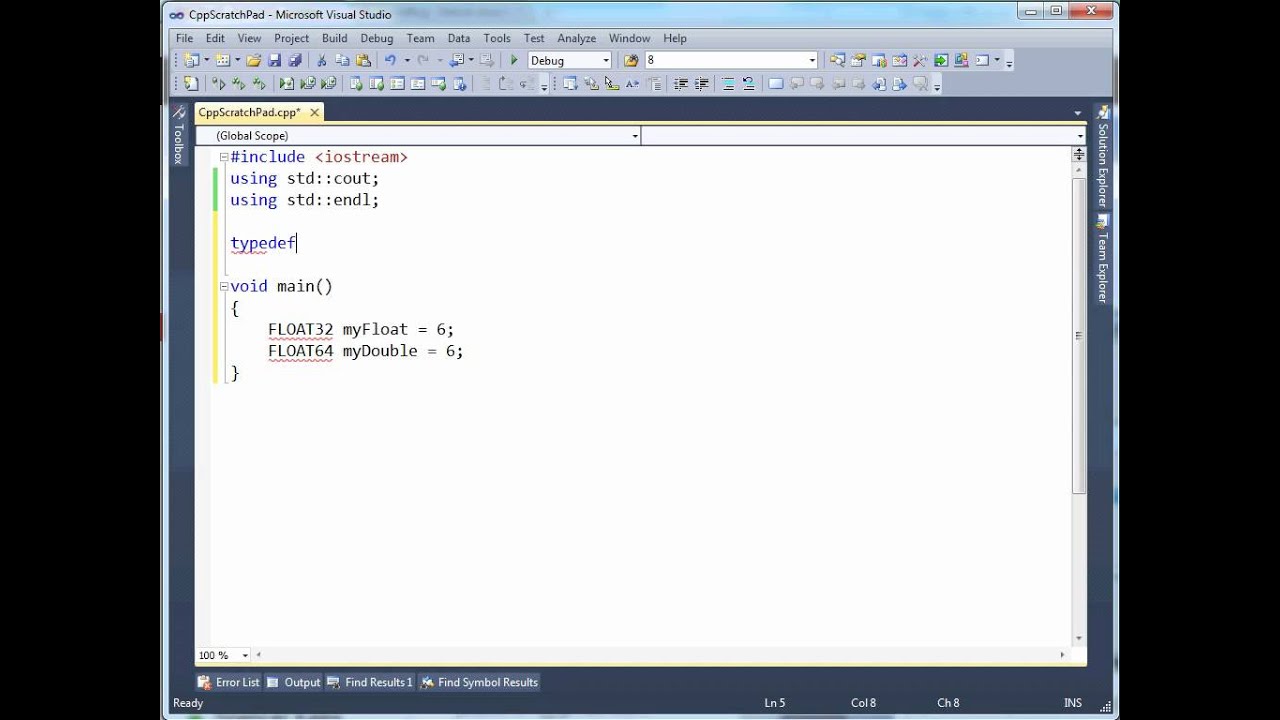Click the Navigate Backward icon
This screenshot has height=720, width=1280.
click(x=456, y=61)
